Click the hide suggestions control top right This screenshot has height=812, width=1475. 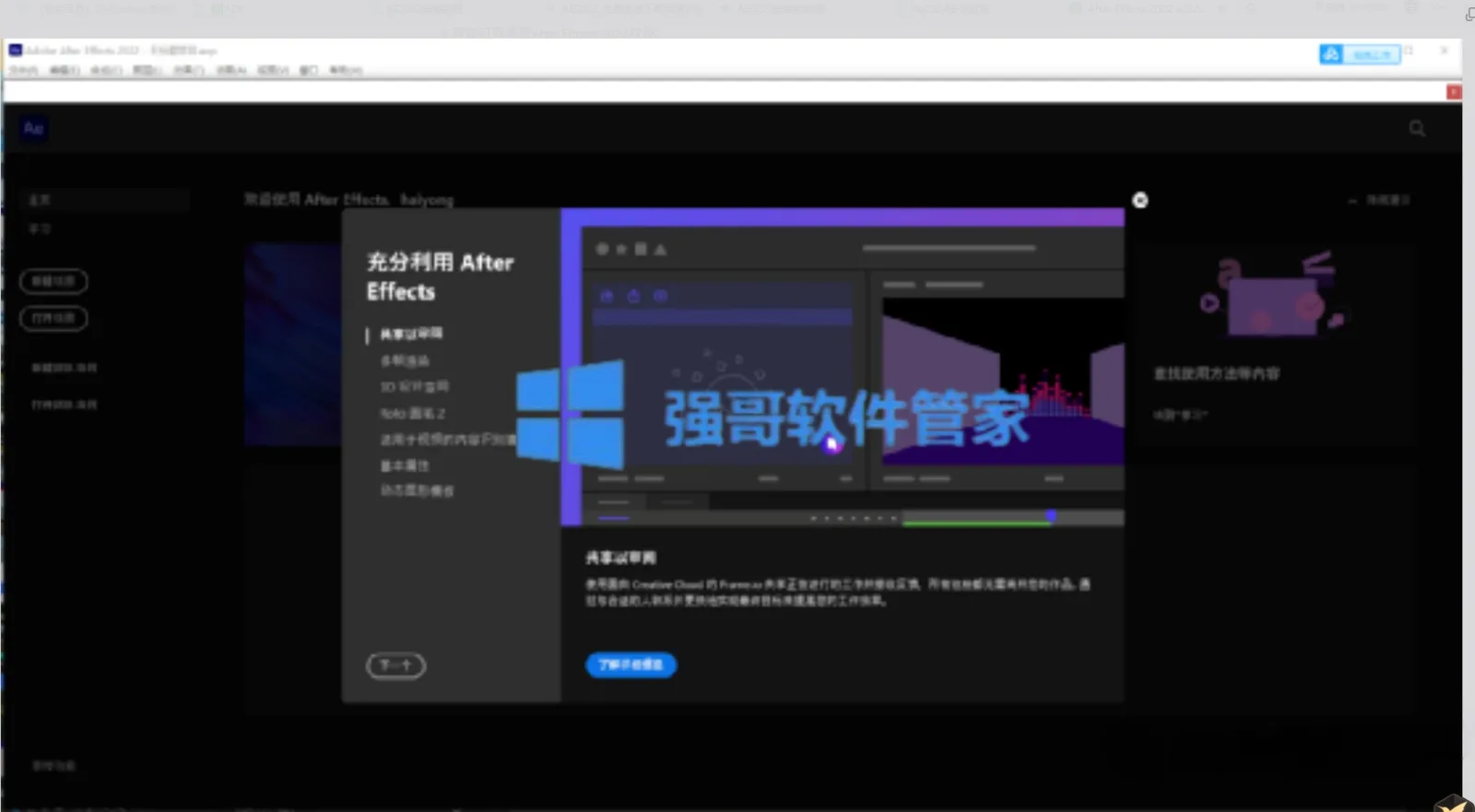pos(1380,200)
